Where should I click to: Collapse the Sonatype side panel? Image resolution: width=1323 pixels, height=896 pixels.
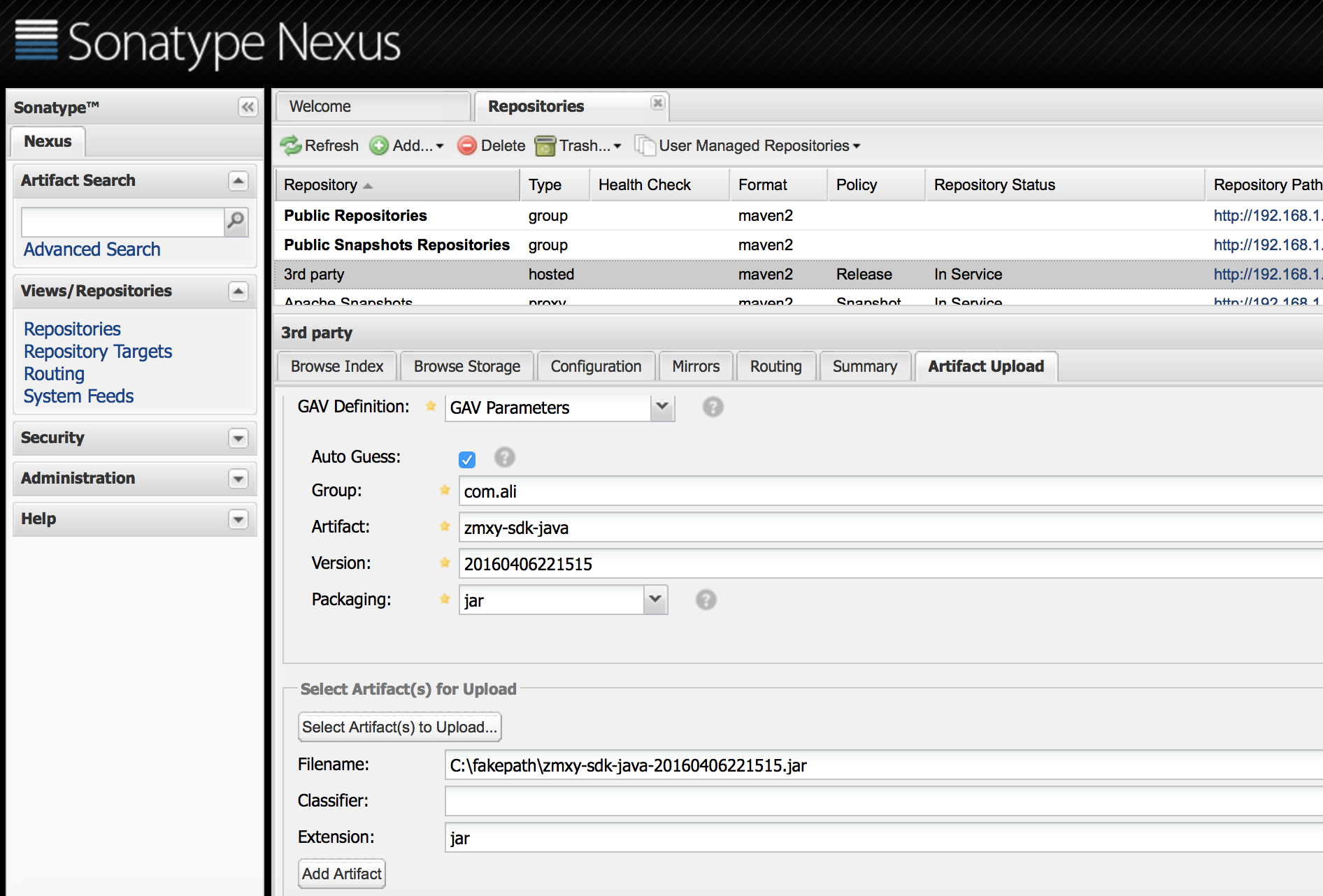[248, 107]
